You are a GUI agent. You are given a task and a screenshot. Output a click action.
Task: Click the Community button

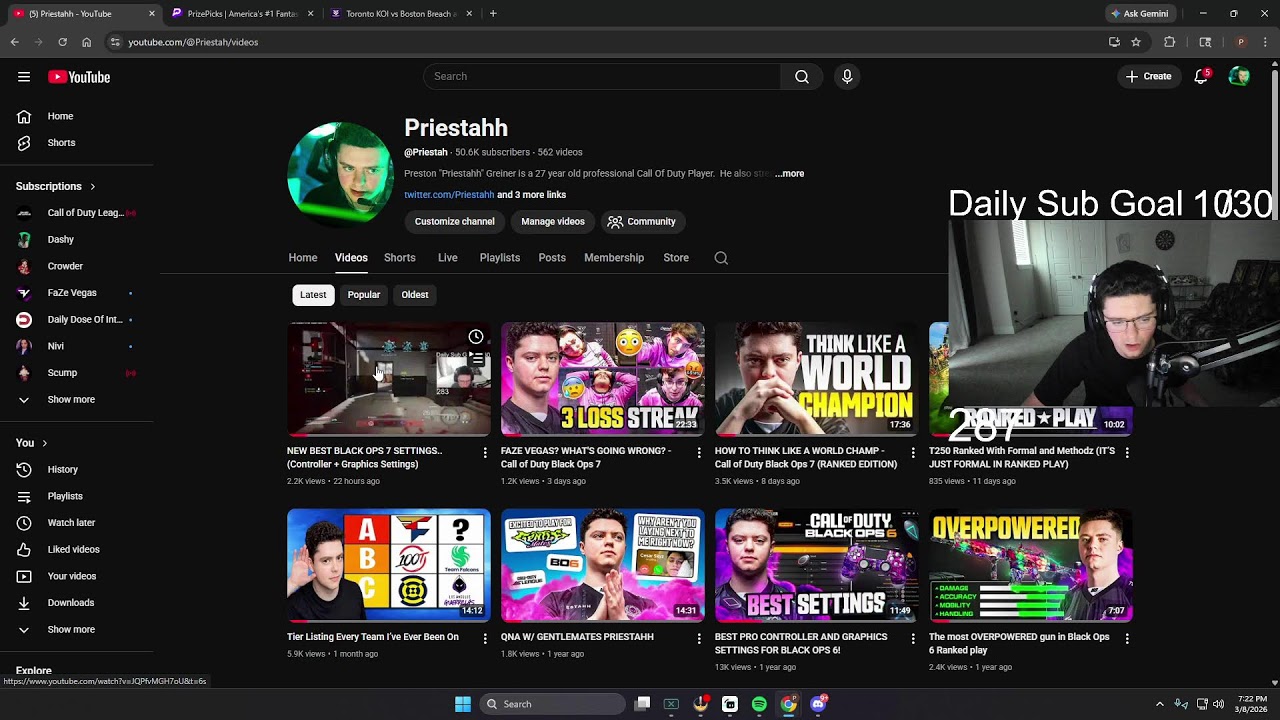(642, 222)
